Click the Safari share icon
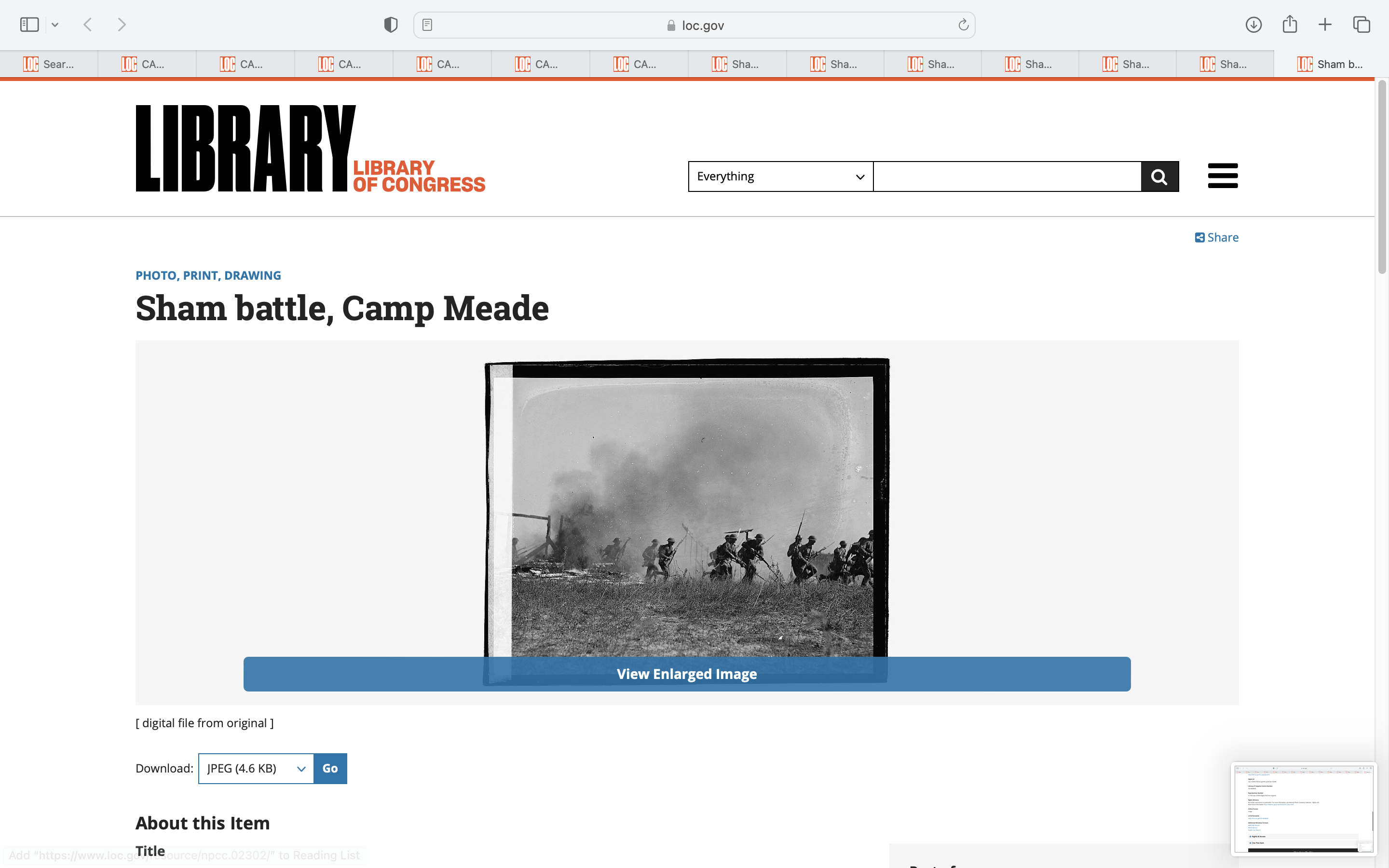This screenshot has width=1389, height=868. (x=1289, y=25)
